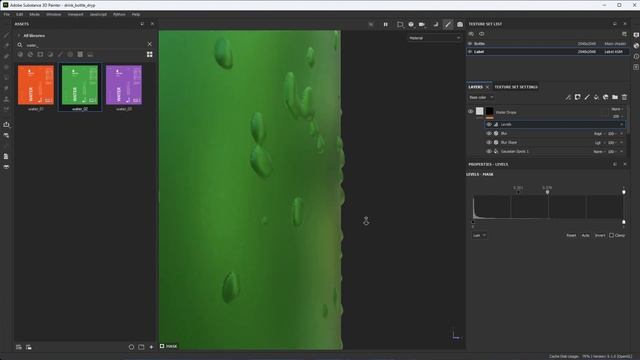Toggle visibility of Levels effect
This screenshot has height=360, width=640.
(489, 124)
